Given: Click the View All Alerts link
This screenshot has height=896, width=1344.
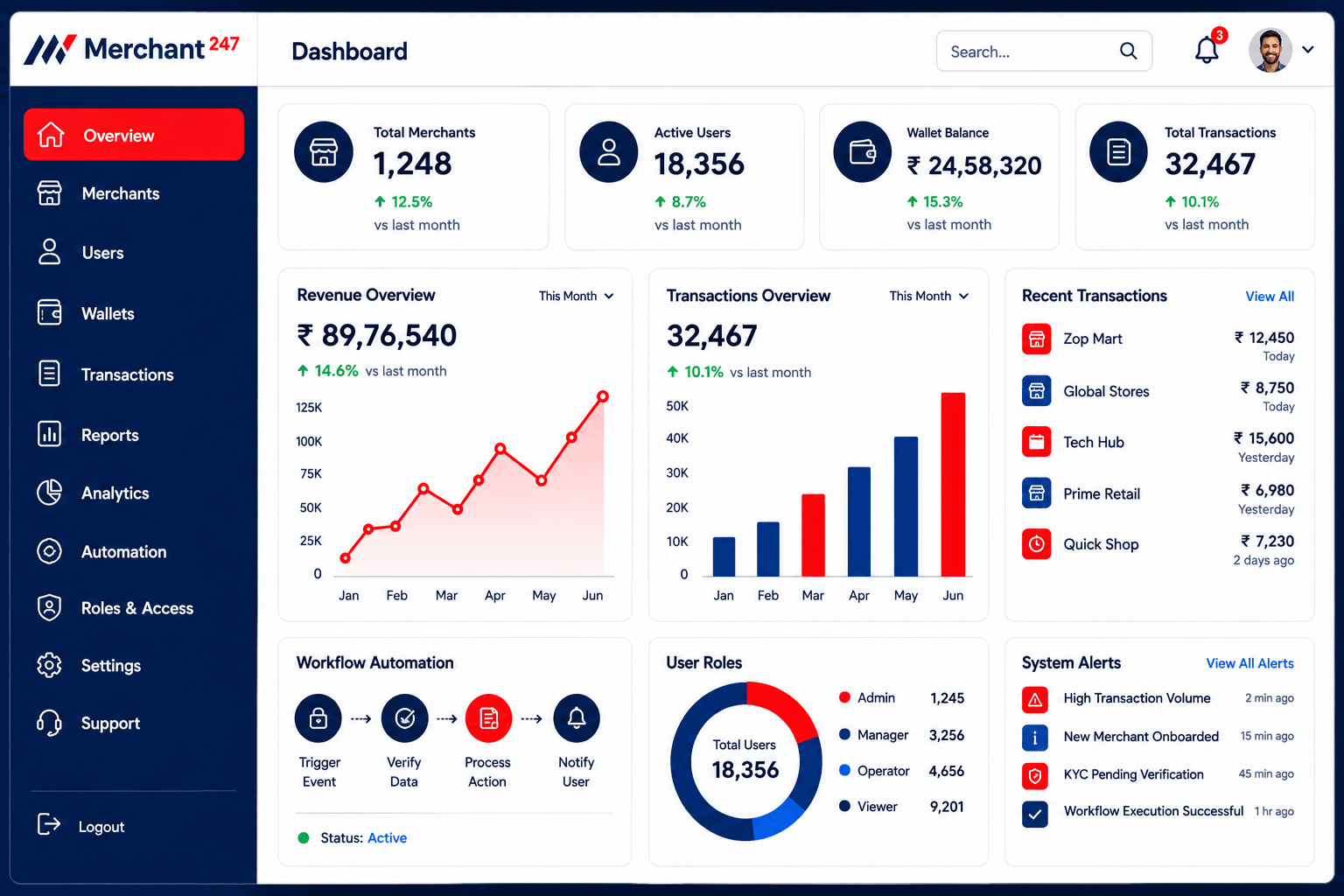Looking at the screenshot, I should [x=1249, y=663].
